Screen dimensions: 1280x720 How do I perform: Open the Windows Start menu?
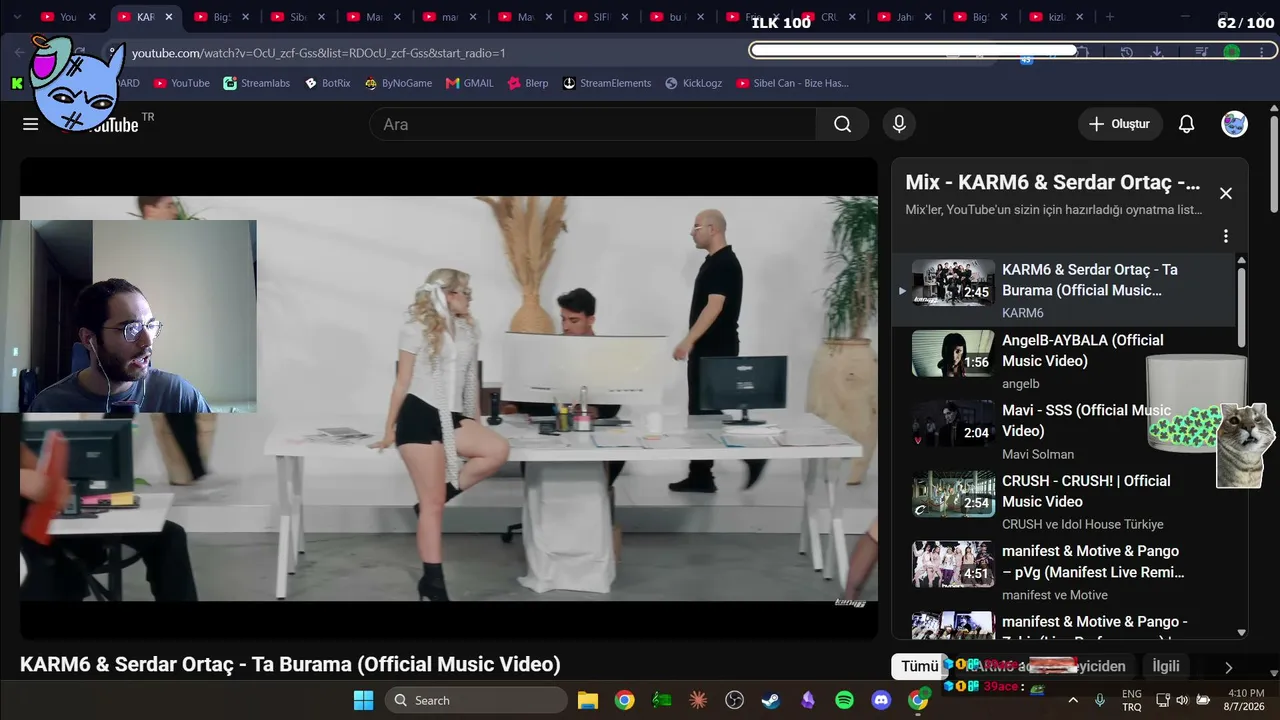tap(363, 700)
